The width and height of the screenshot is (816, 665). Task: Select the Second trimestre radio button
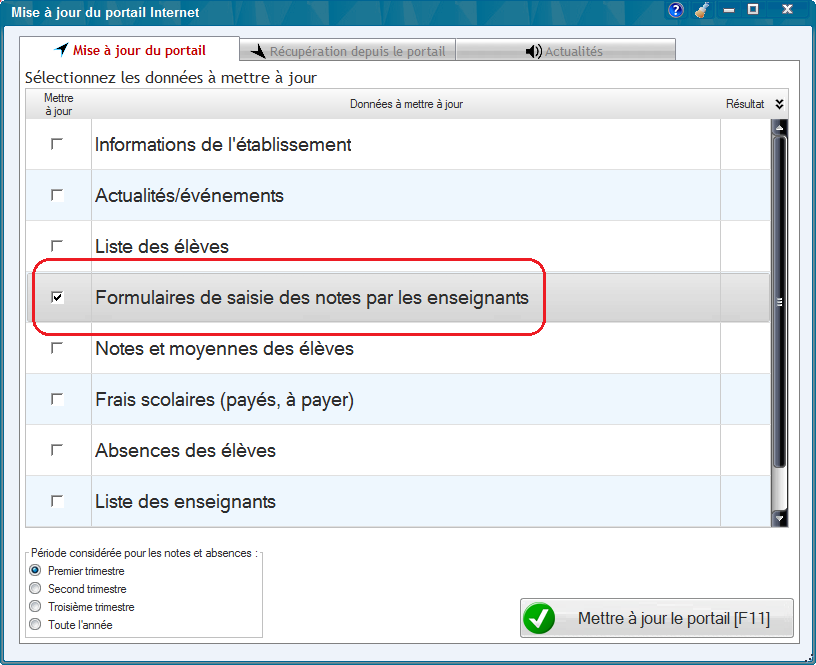pyautogui.click(x=36, y=589)
